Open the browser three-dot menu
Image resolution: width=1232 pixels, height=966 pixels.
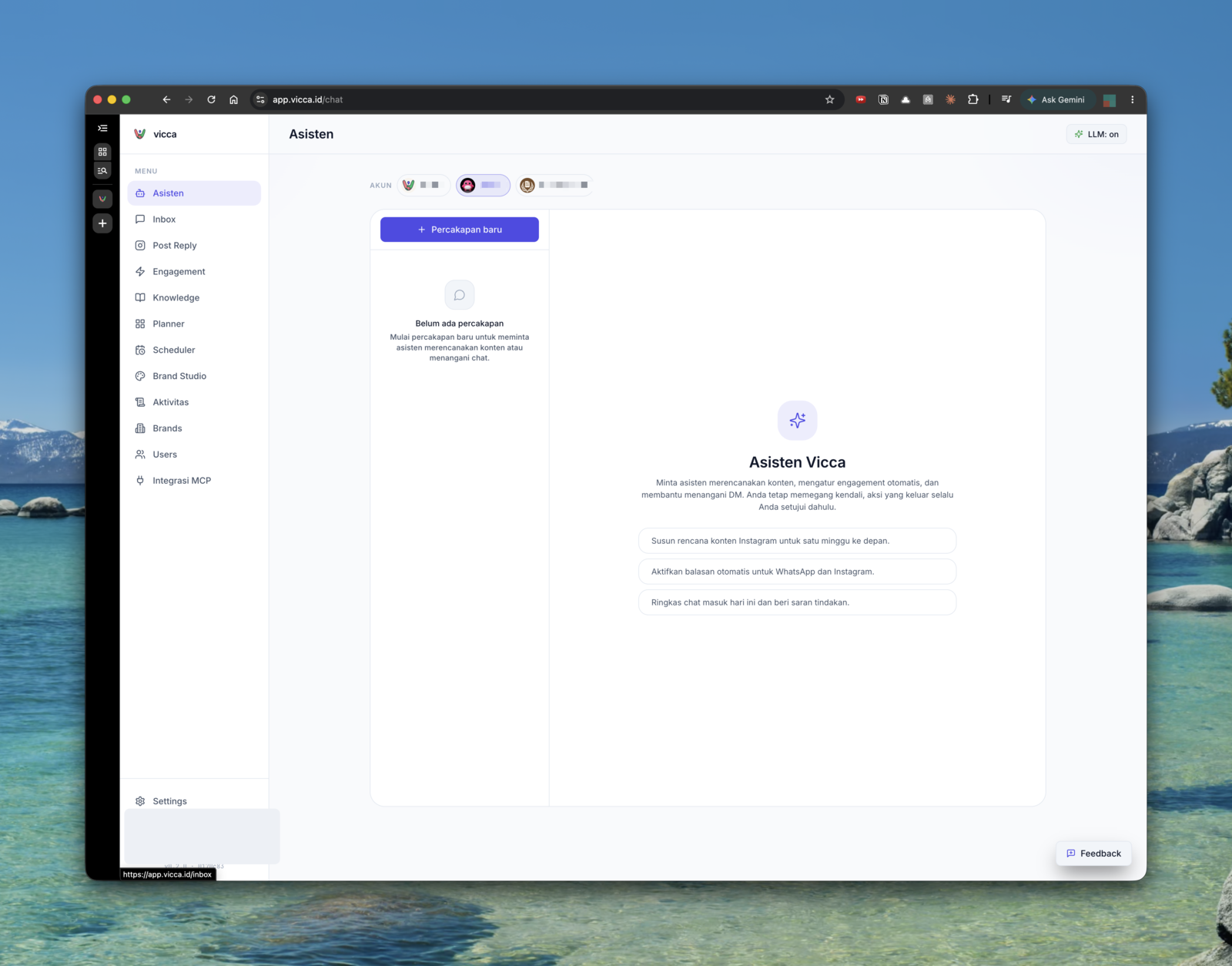point(1132,99)
